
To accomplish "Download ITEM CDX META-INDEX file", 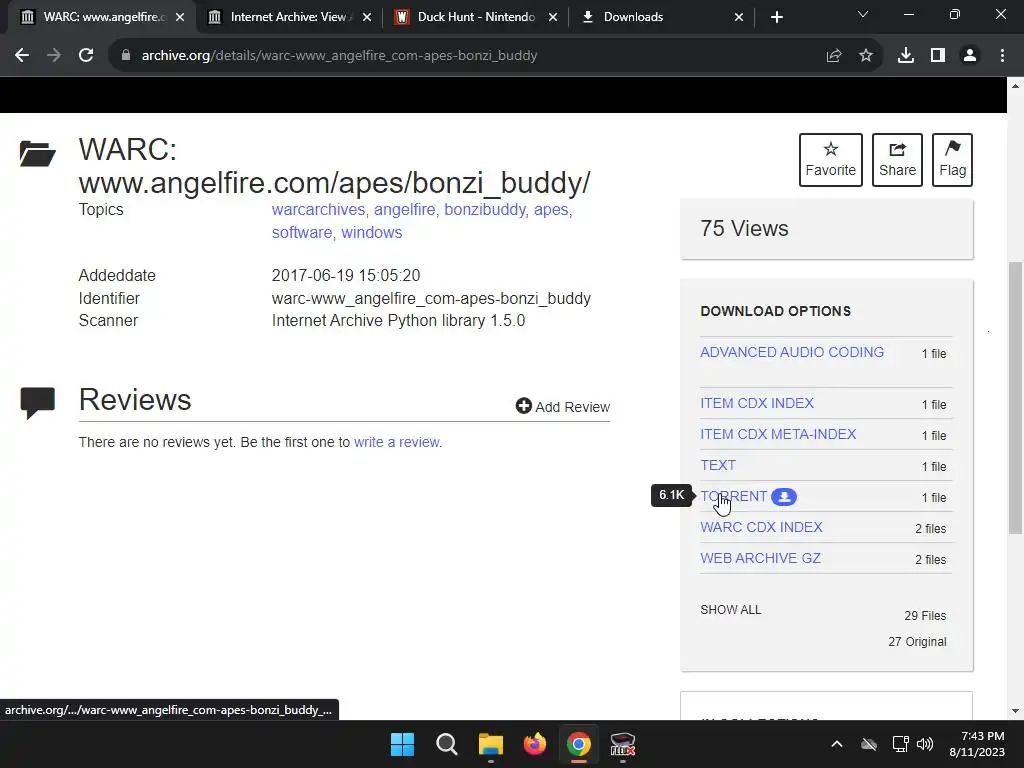I will [778, 434].
